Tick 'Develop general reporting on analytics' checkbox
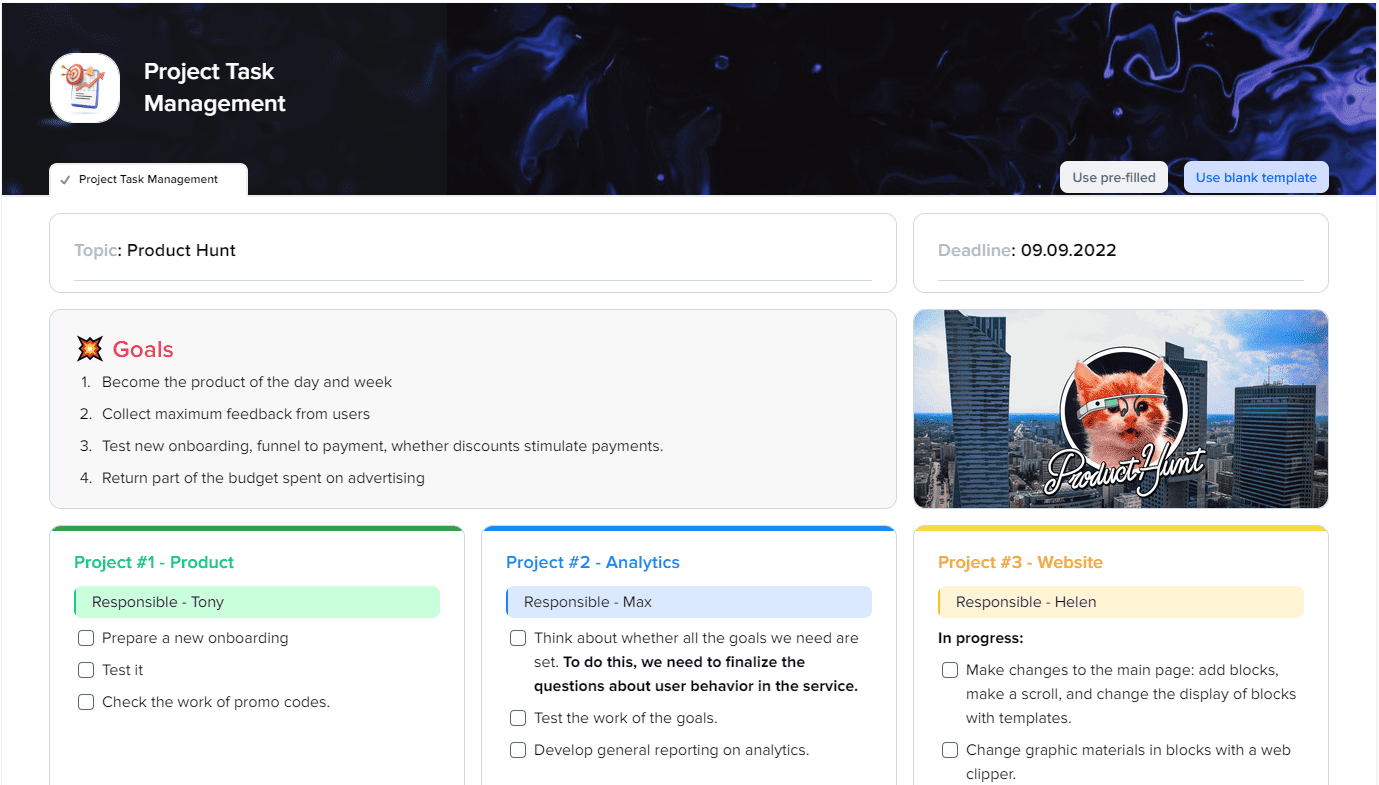 [518, 750]
